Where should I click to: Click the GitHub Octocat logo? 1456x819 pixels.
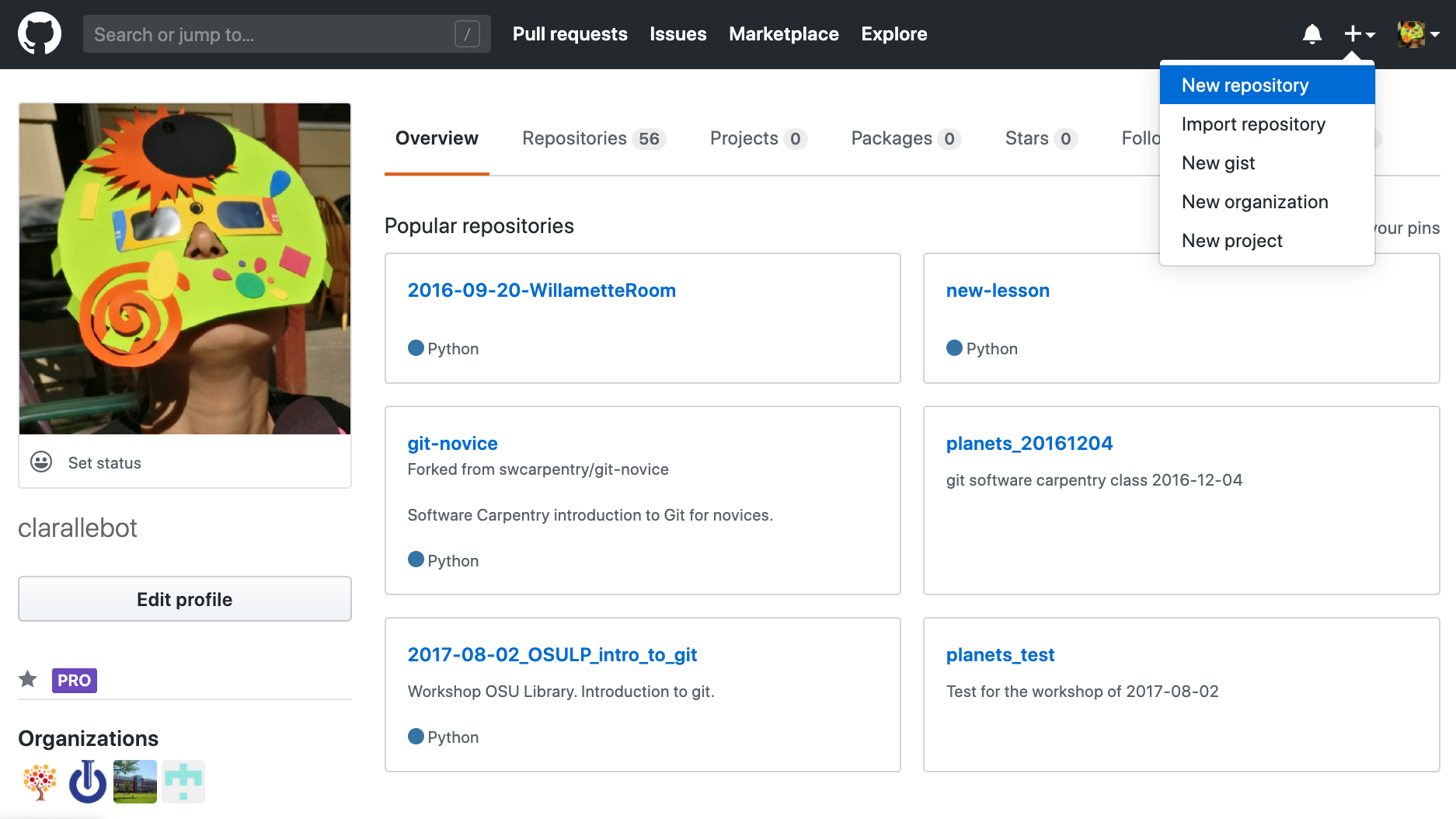pyautogui.click(x=40, y=34)
